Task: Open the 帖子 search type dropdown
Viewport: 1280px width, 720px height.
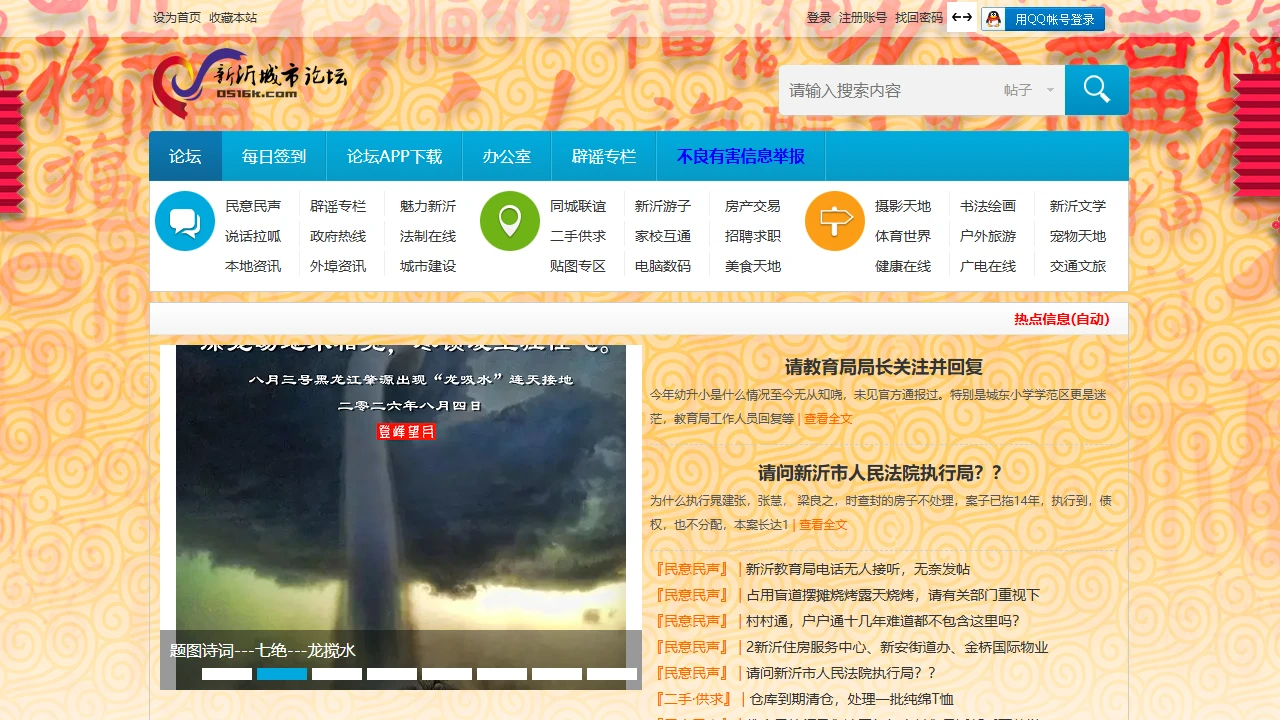Action: coord(1029,90)
